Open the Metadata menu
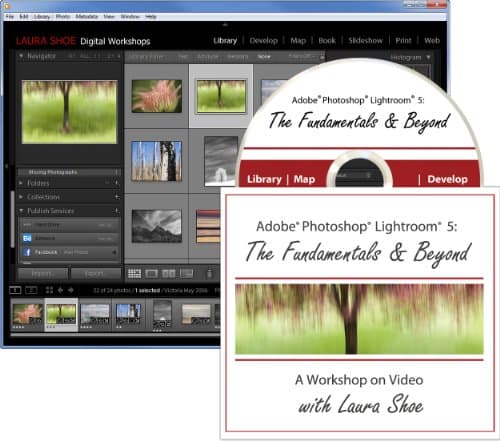 [x=87, y=16]
